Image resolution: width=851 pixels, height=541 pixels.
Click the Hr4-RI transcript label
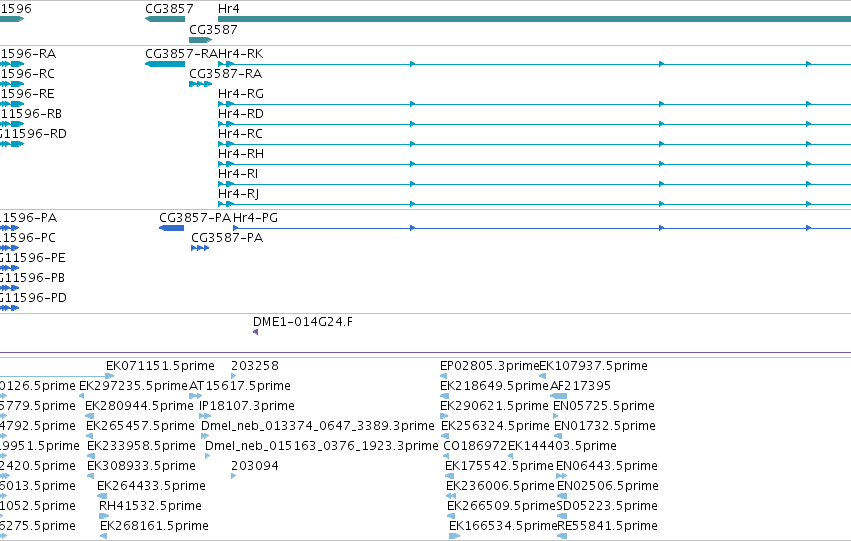click(238, 174)
